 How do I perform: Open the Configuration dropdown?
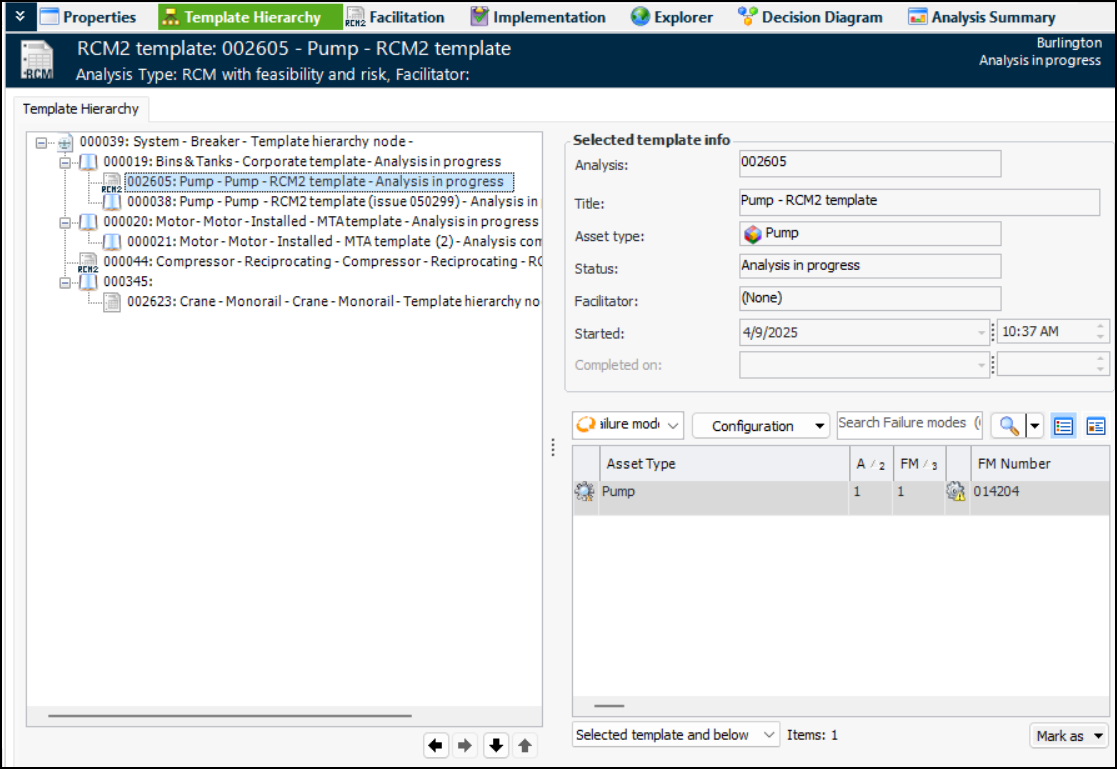[x=761, y=426]
